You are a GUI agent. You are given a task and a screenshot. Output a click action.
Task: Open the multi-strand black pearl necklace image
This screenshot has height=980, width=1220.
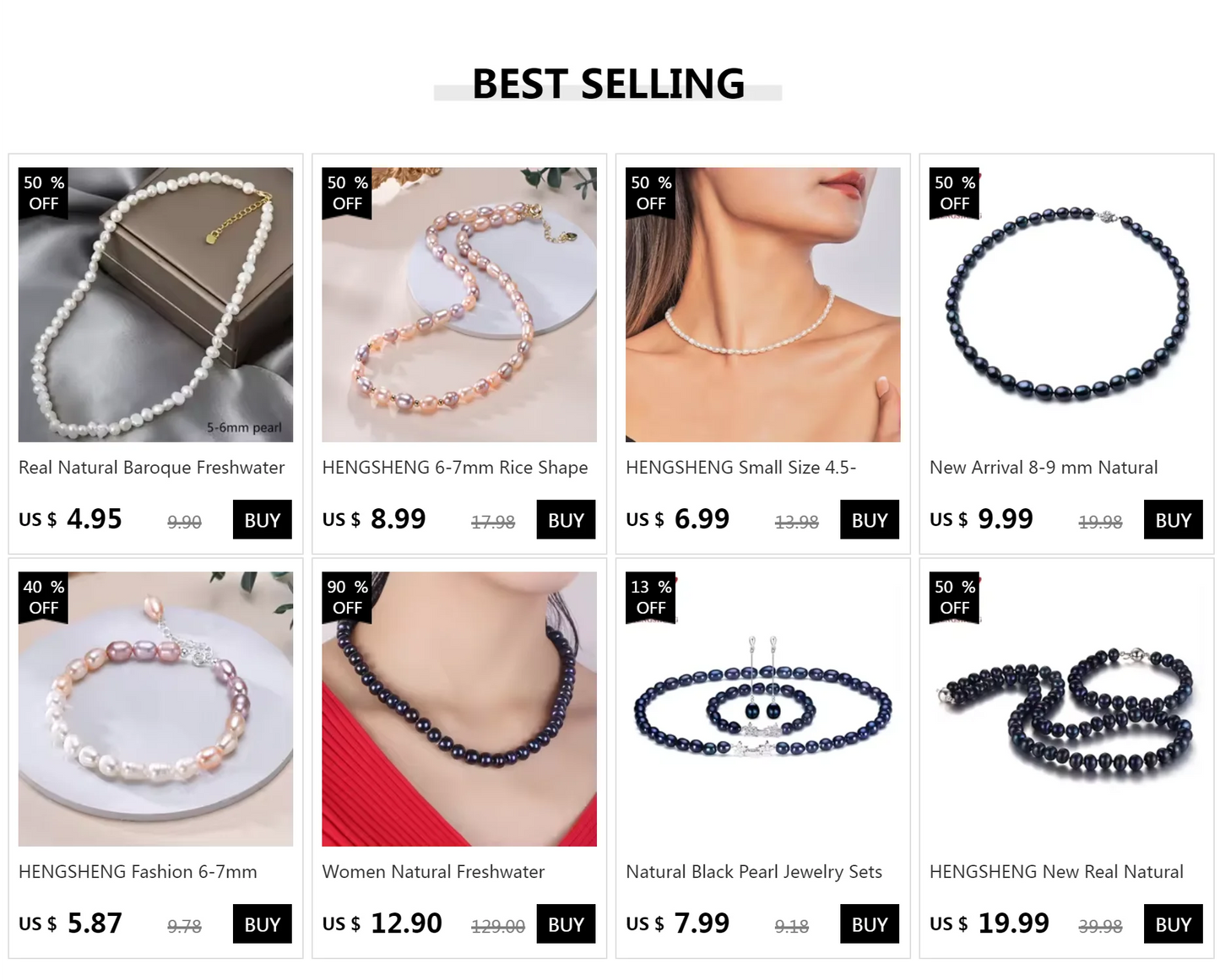tap(1066, 709)
